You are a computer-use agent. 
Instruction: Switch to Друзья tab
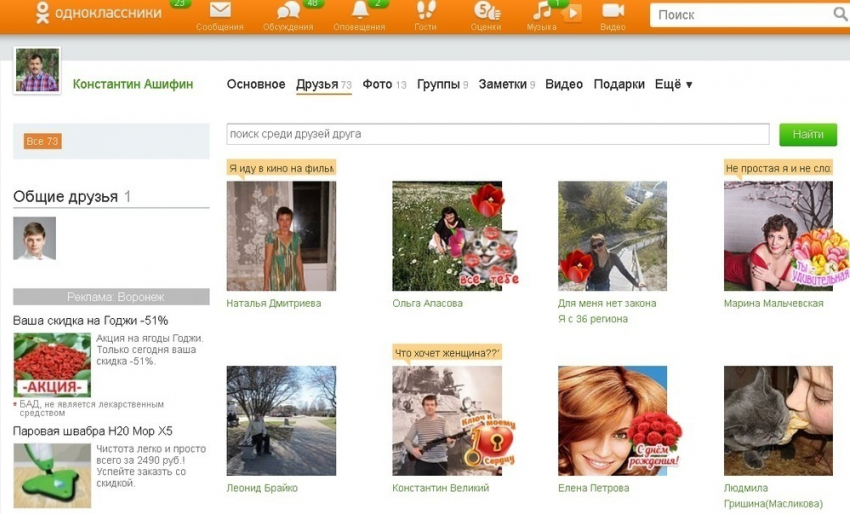(x=324, y=85)
